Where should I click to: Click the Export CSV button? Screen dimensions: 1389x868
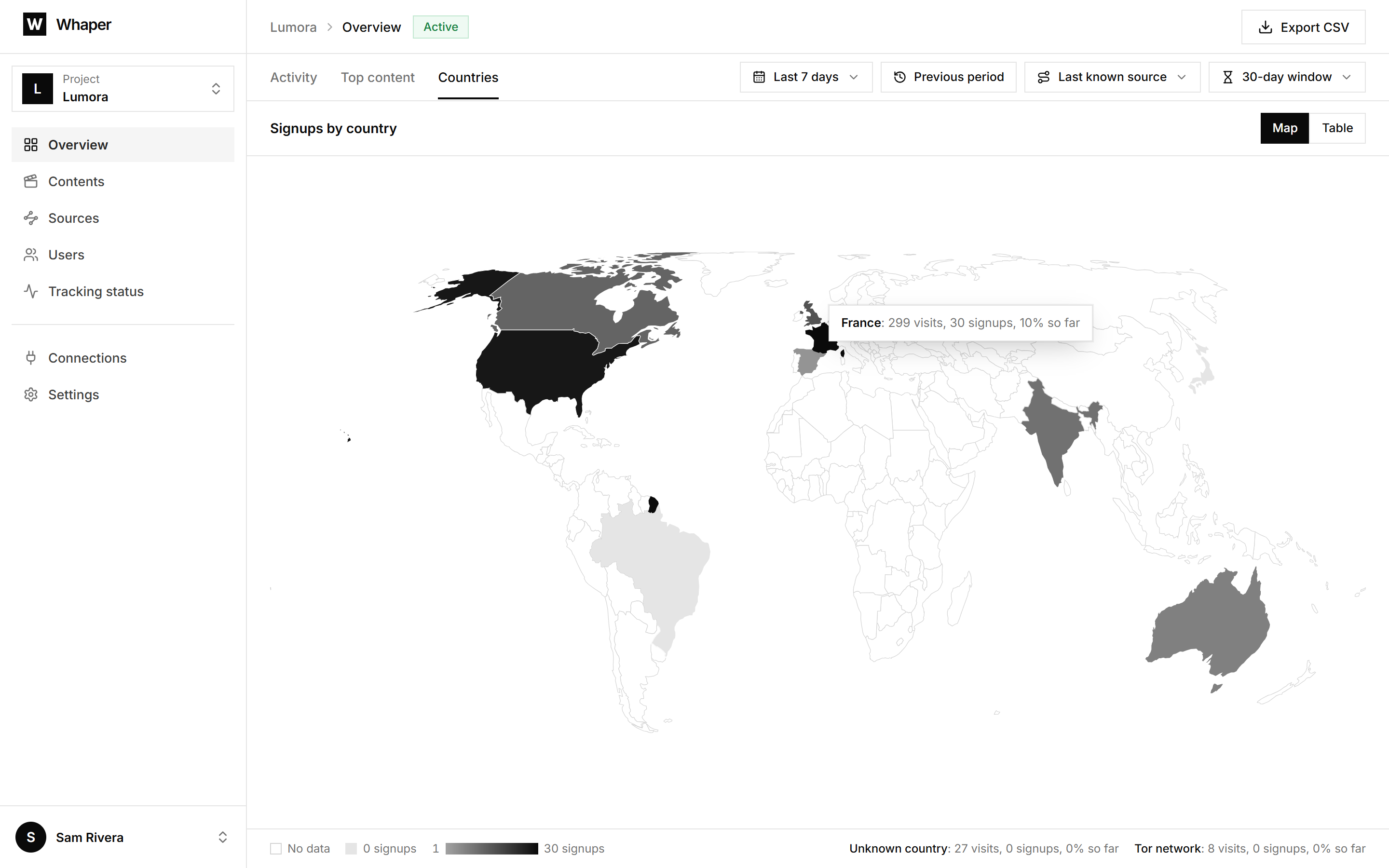pos(1303,27)
